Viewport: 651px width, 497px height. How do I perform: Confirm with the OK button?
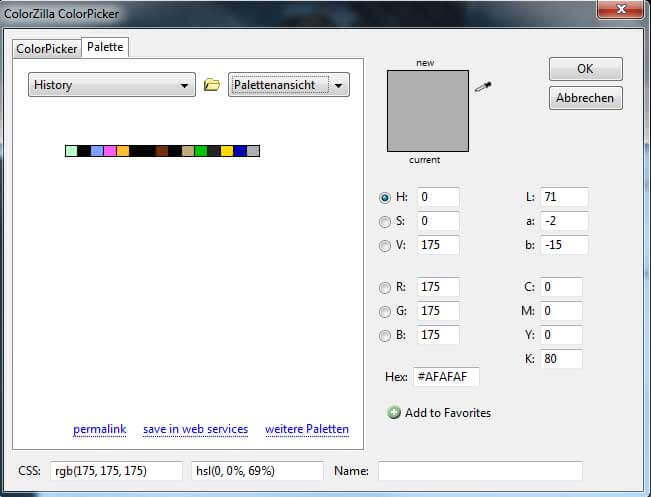pyautogui.click(x=585, y=69)
